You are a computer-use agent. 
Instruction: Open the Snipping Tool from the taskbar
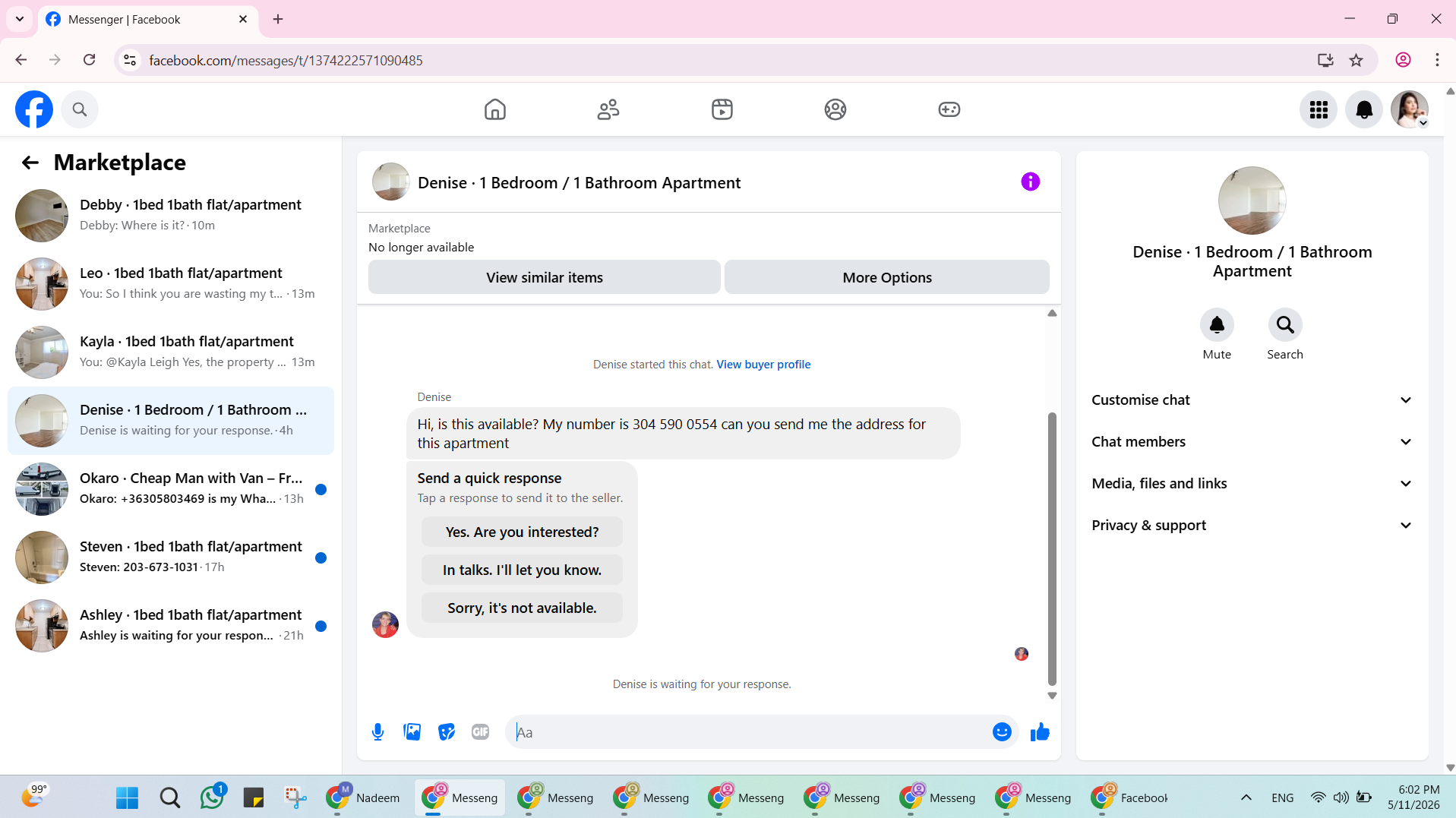click(x=295, y=797)
